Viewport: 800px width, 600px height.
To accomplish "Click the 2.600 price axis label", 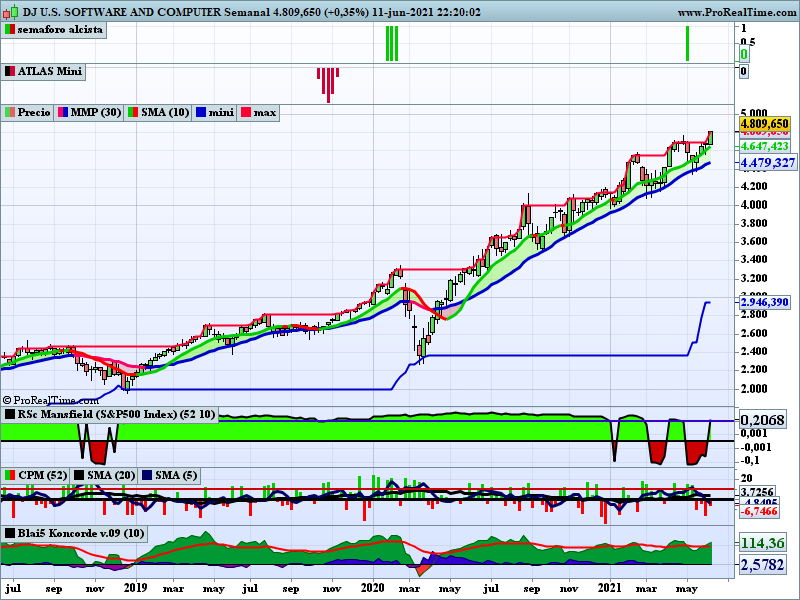I will [754, 333].
